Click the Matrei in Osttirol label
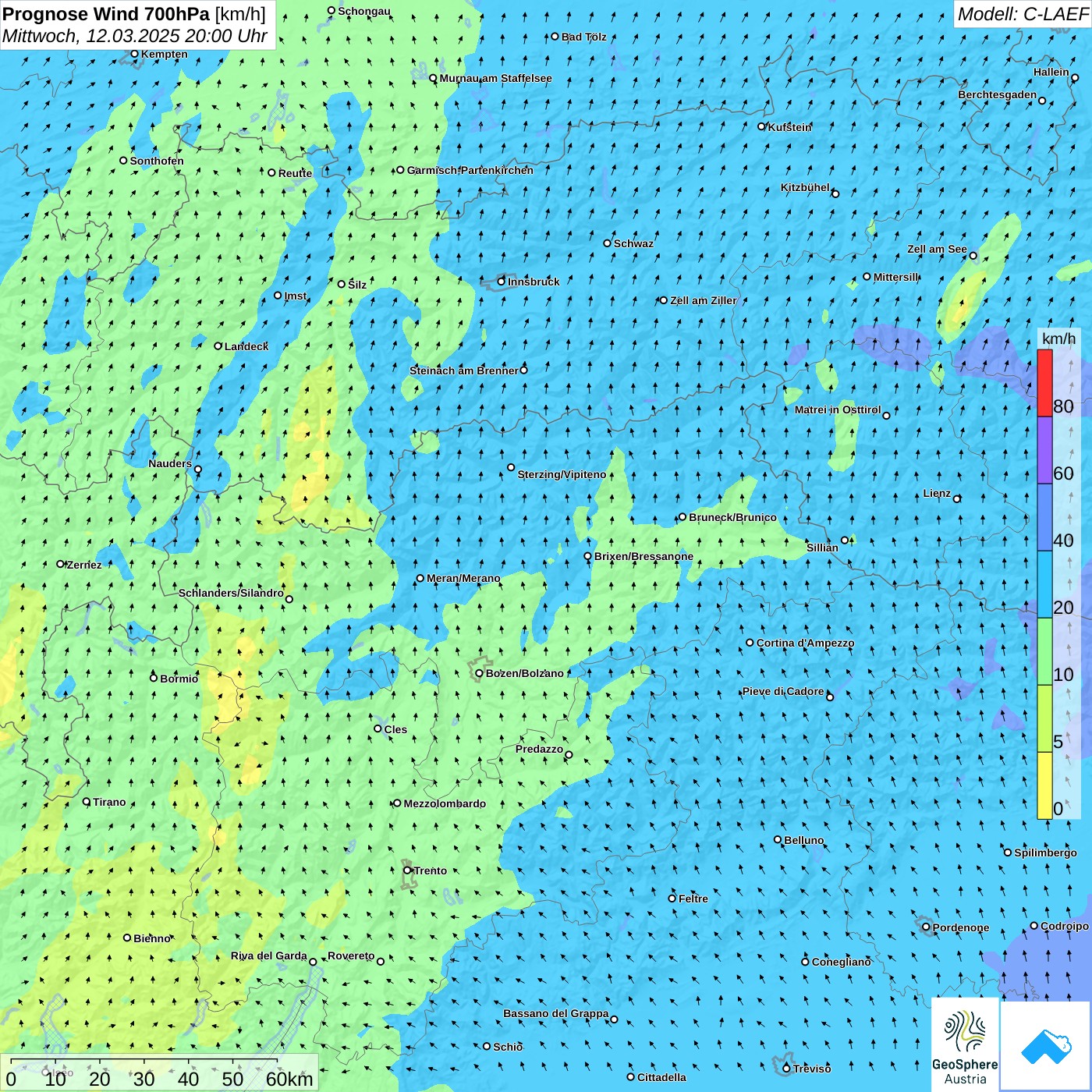 click(x=838, y=409)
